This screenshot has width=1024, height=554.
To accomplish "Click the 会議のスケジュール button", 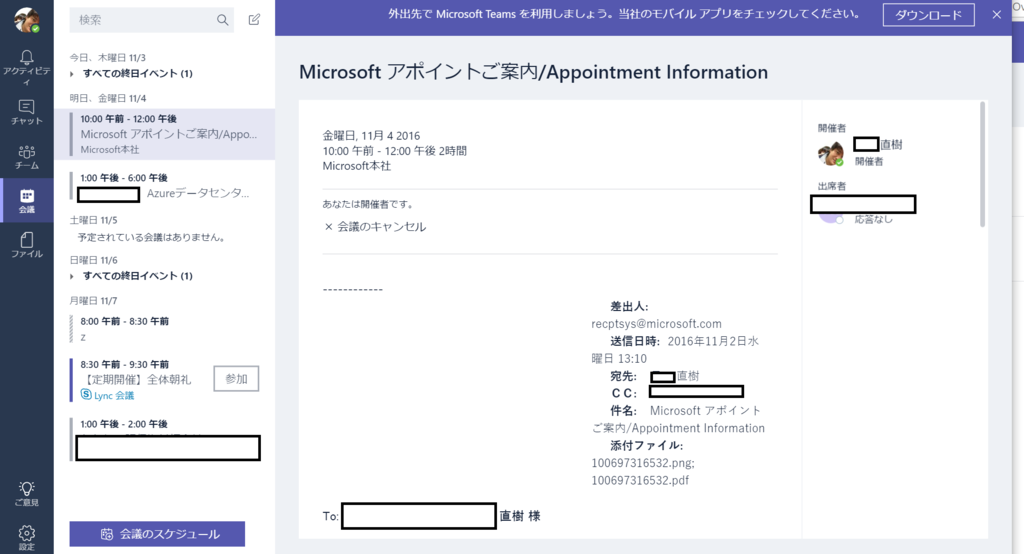I will point(157,534).
